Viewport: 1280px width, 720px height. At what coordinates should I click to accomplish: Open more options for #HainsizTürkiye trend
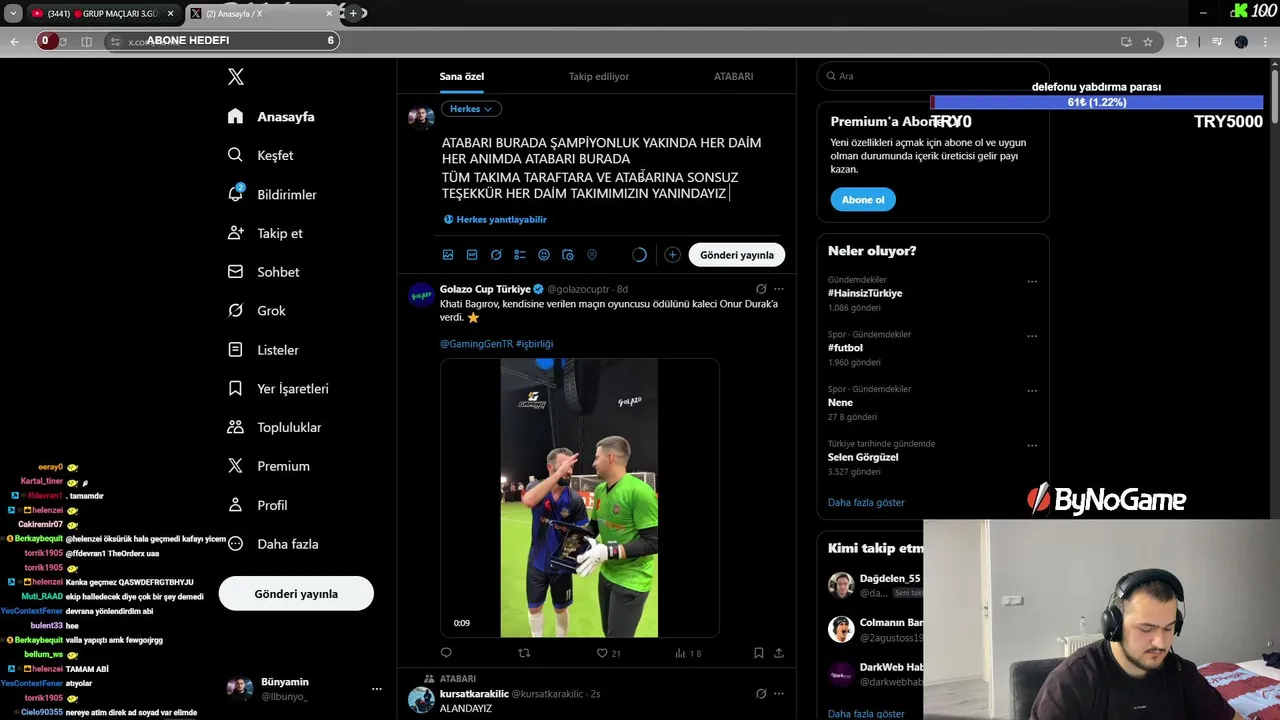click(x=1032, y=282)
